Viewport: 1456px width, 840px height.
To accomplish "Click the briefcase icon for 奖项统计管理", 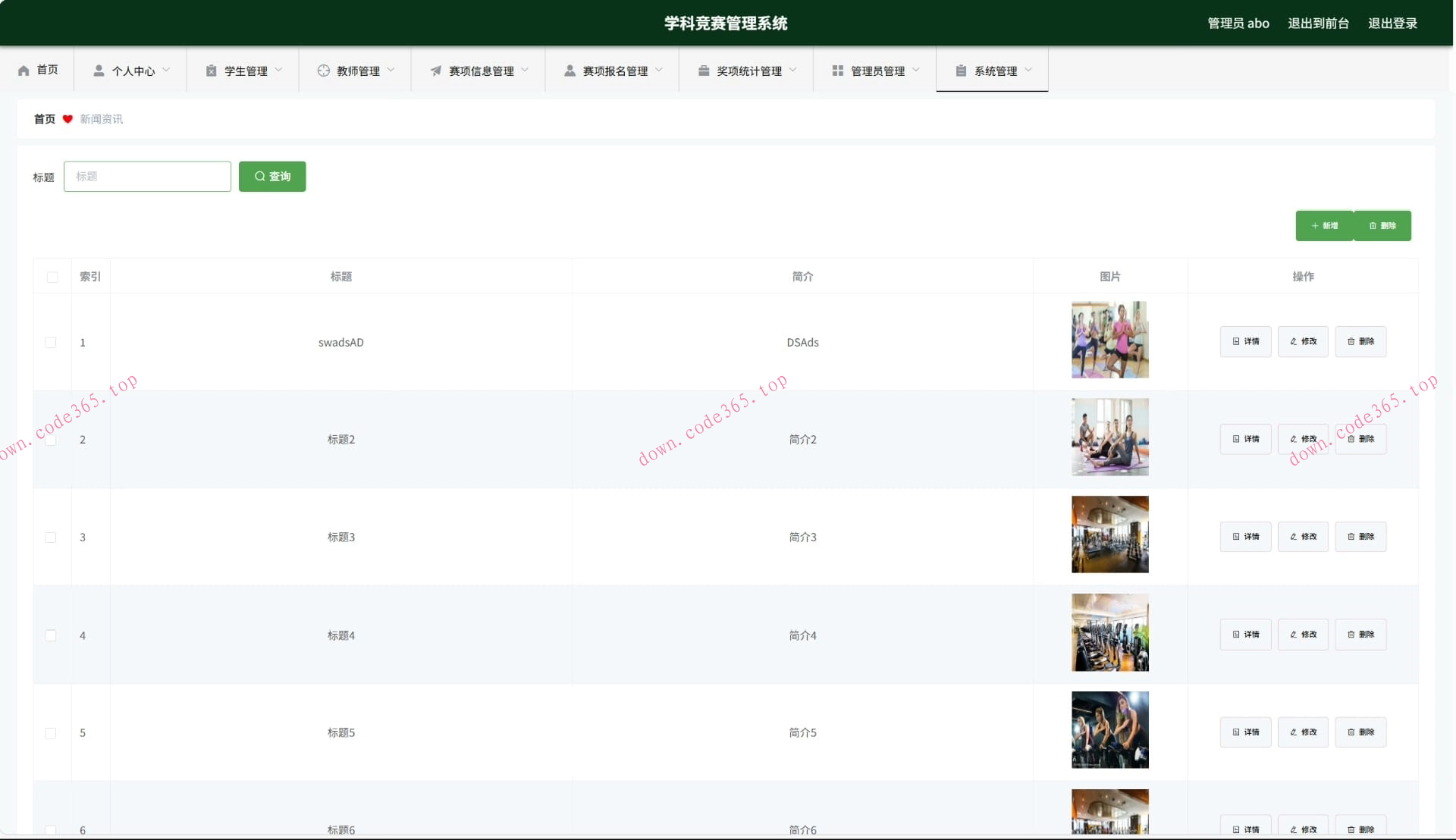I will [x=704, y=71].
